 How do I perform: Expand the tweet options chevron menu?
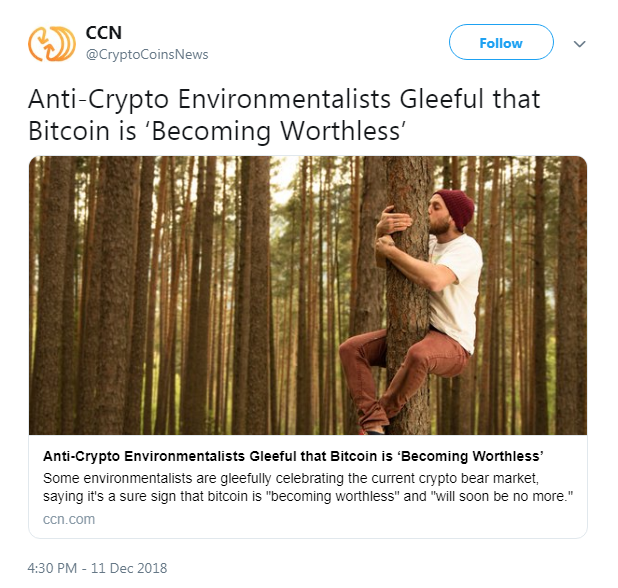point(579,44)
